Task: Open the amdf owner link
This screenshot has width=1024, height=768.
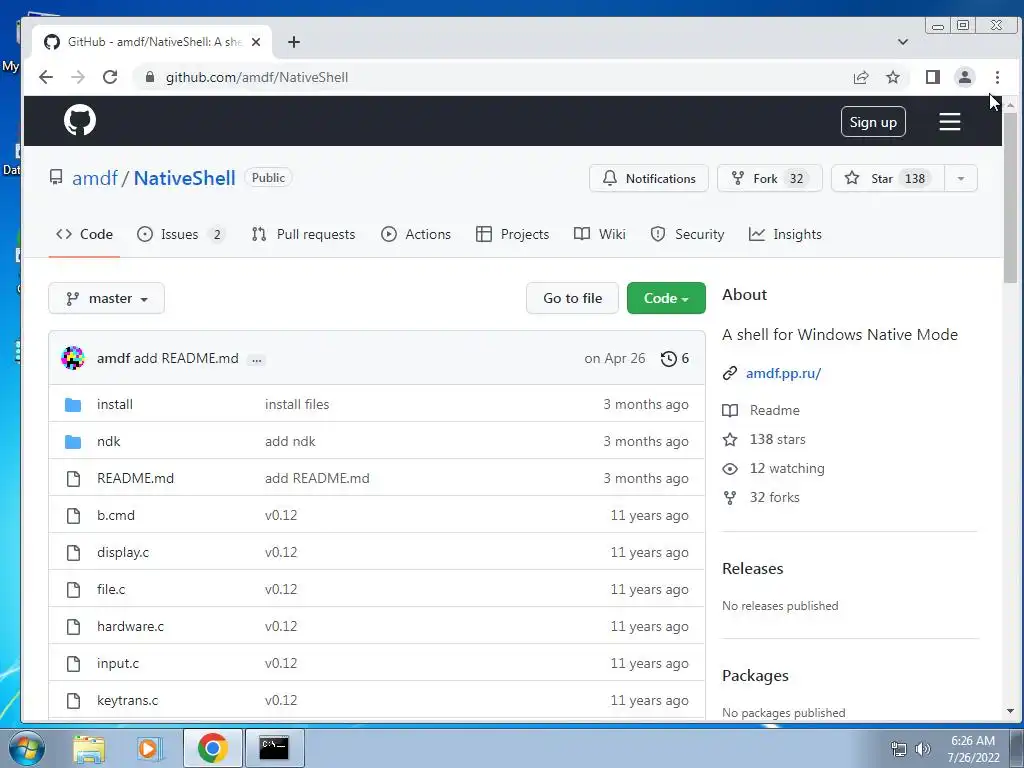Action: 95,178
